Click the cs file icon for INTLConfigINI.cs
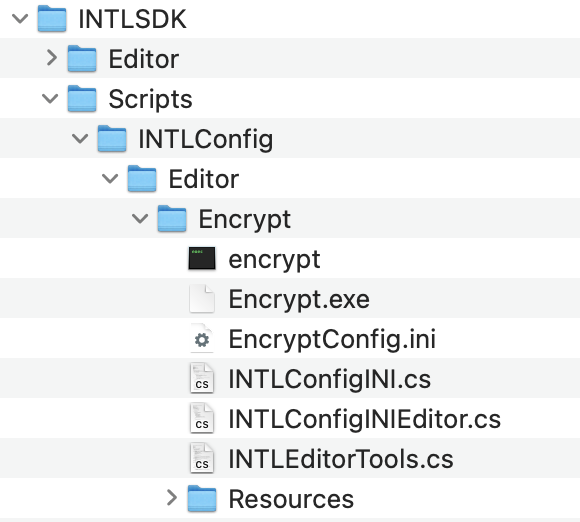580x522 pixels. coord(202,378)
